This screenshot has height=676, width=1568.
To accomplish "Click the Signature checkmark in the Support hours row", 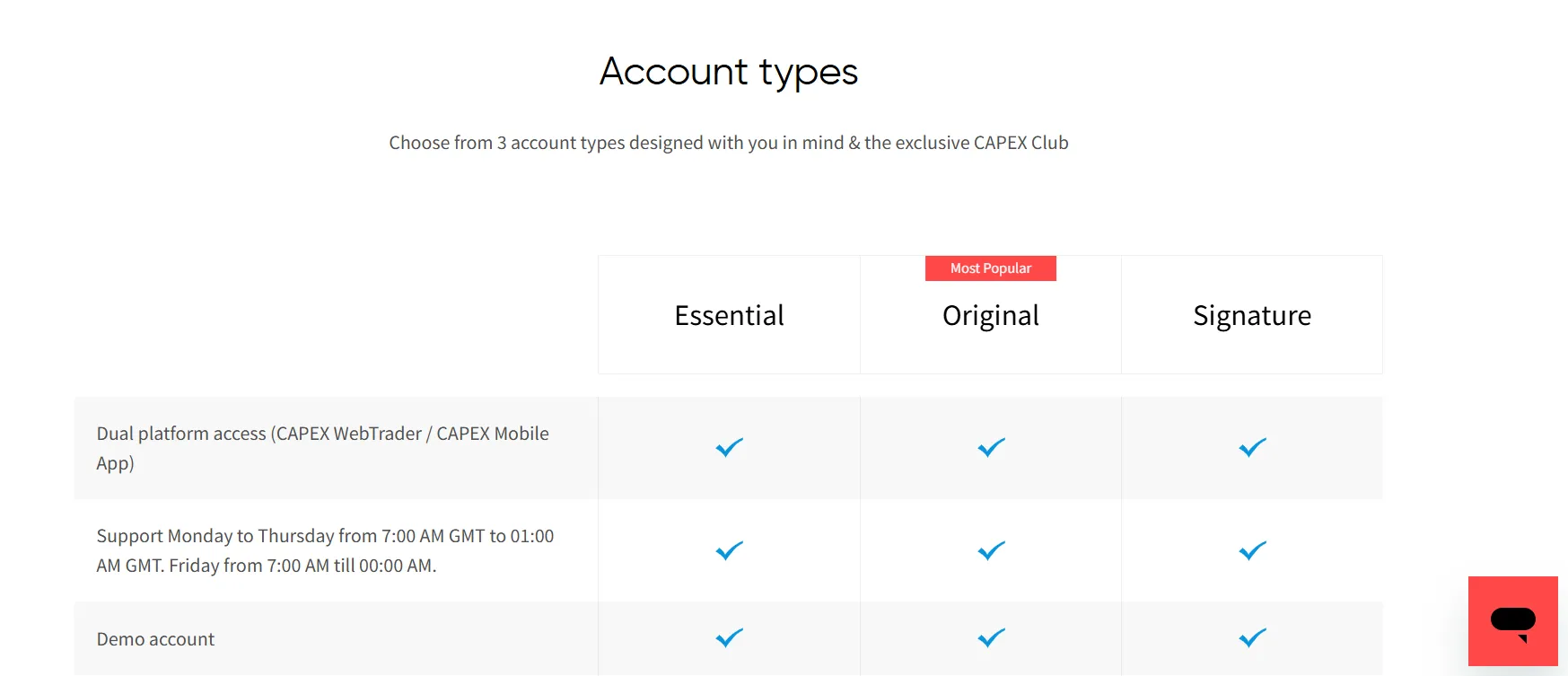I will pos(1252,550).
